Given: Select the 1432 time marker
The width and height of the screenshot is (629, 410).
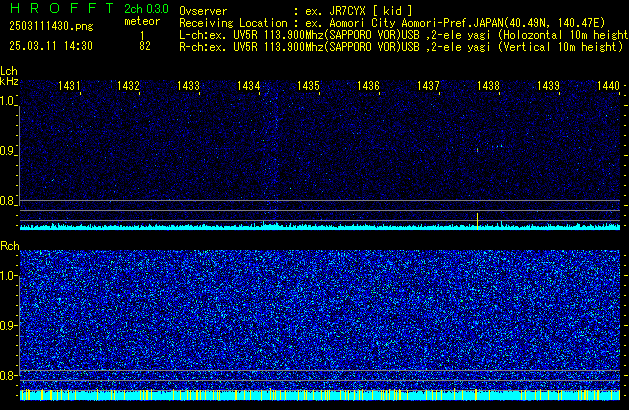Looking at the screenshot, I should click(x=128, y=86).
